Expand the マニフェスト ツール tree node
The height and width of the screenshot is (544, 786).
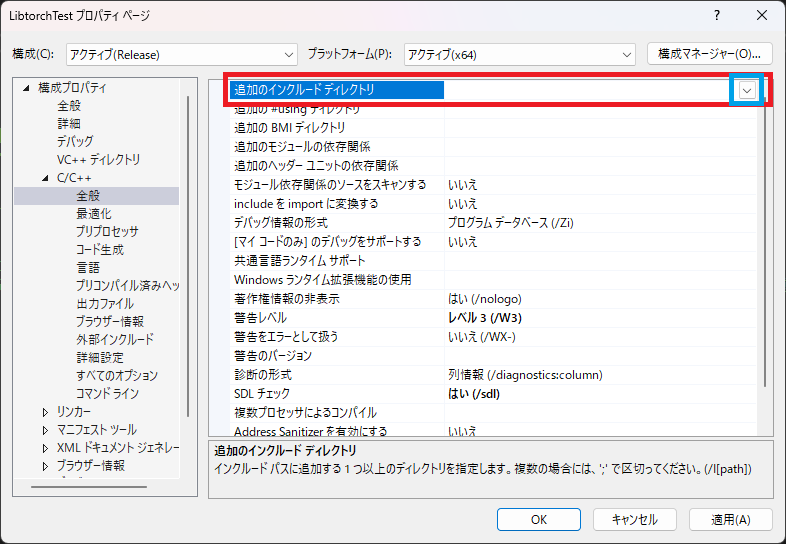46,430
